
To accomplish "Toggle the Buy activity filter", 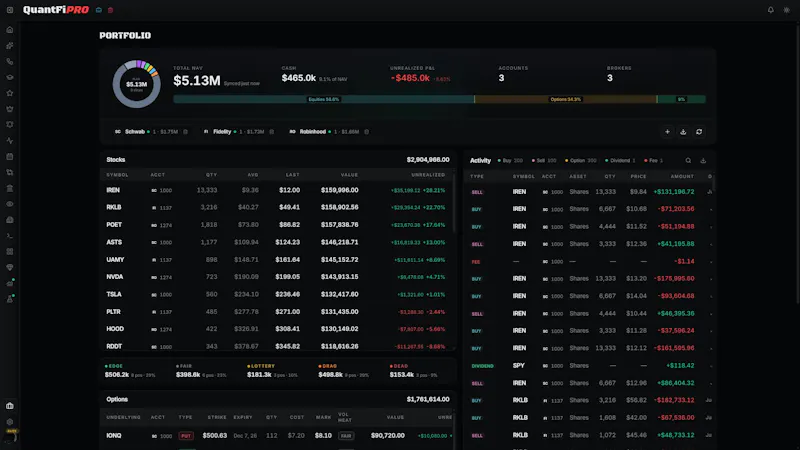I will 510,160.
